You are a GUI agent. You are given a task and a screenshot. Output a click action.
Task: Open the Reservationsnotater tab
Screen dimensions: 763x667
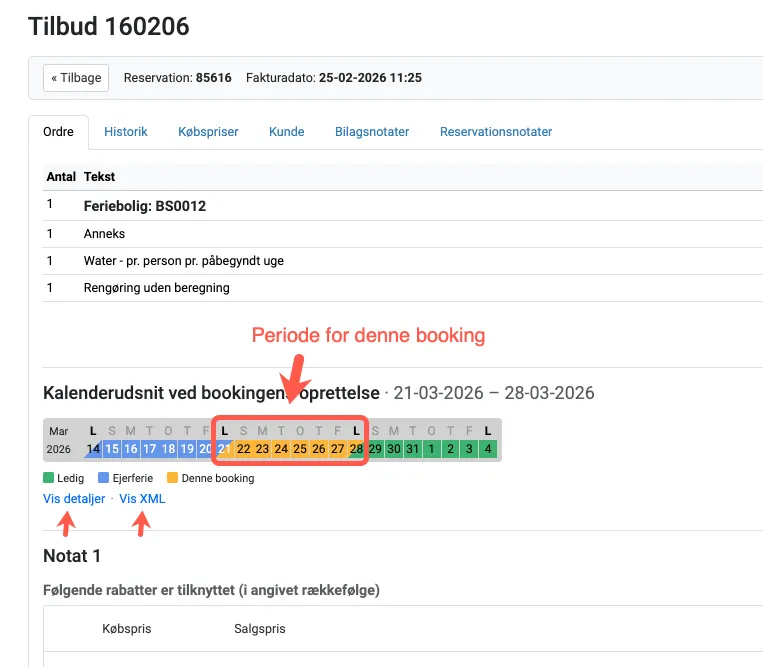(x=496, y=132)
